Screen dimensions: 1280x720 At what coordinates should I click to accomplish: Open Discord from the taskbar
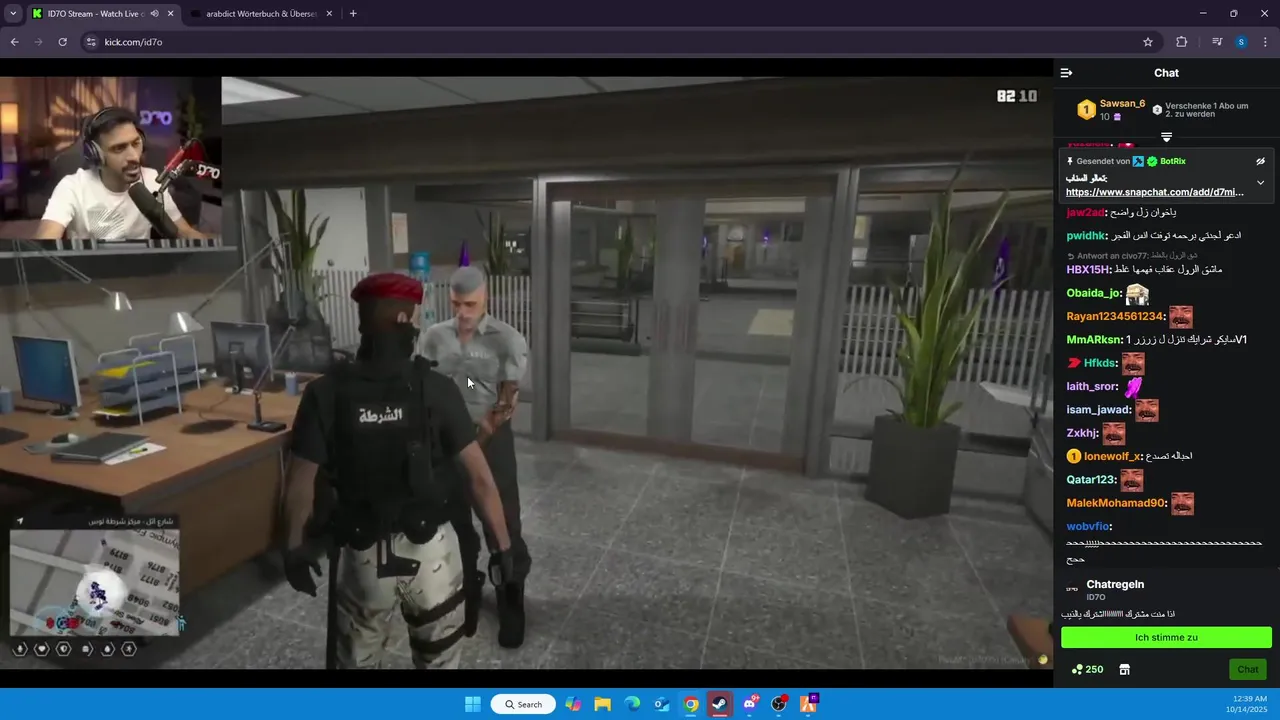(750, 704)
